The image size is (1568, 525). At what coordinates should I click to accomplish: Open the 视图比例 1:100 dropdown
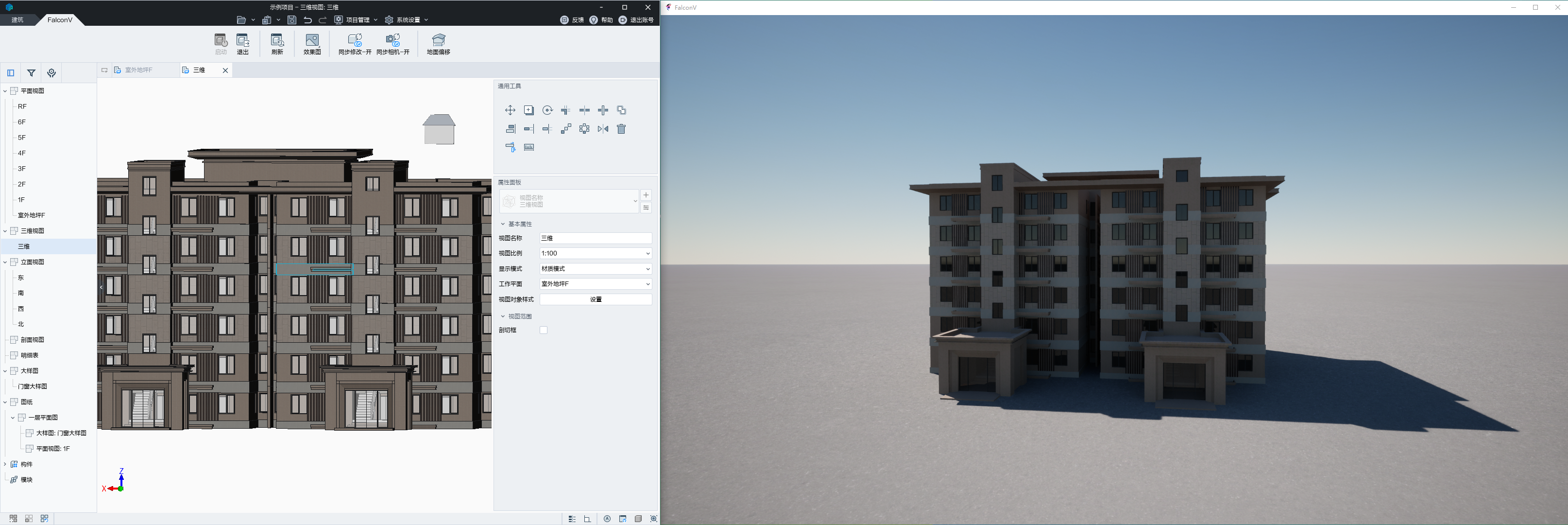pos(596,253)
